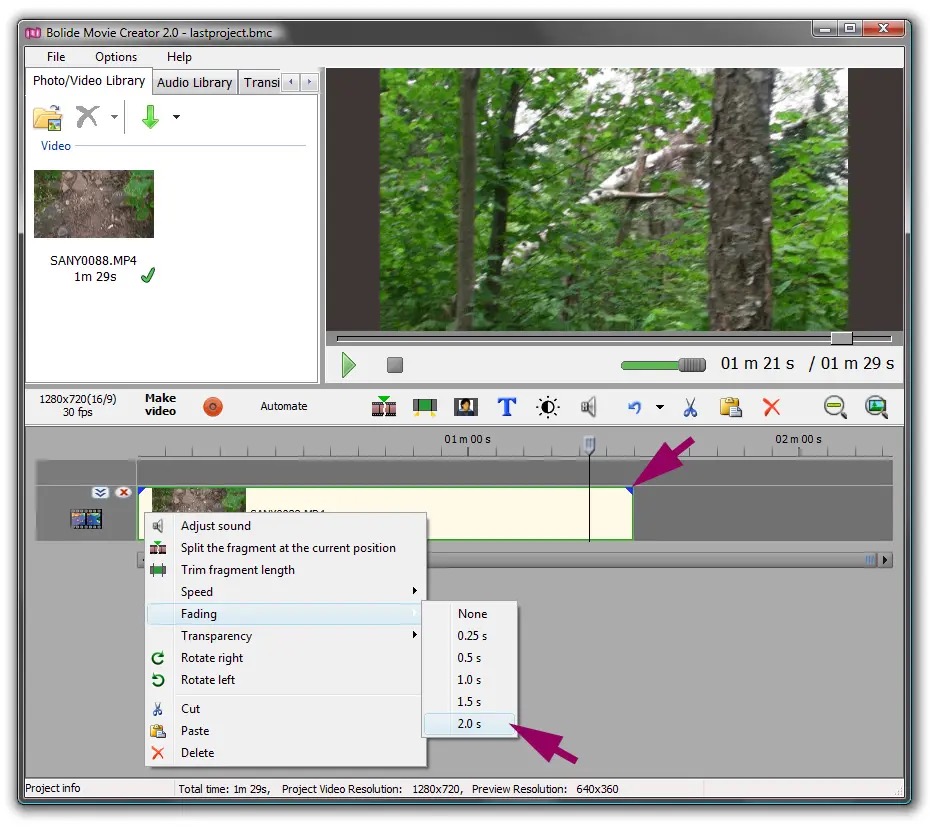The height and width of the screenshot is (827, 930).
Task: Click the gray X remove-from-library icon
Action: (87, 116)
